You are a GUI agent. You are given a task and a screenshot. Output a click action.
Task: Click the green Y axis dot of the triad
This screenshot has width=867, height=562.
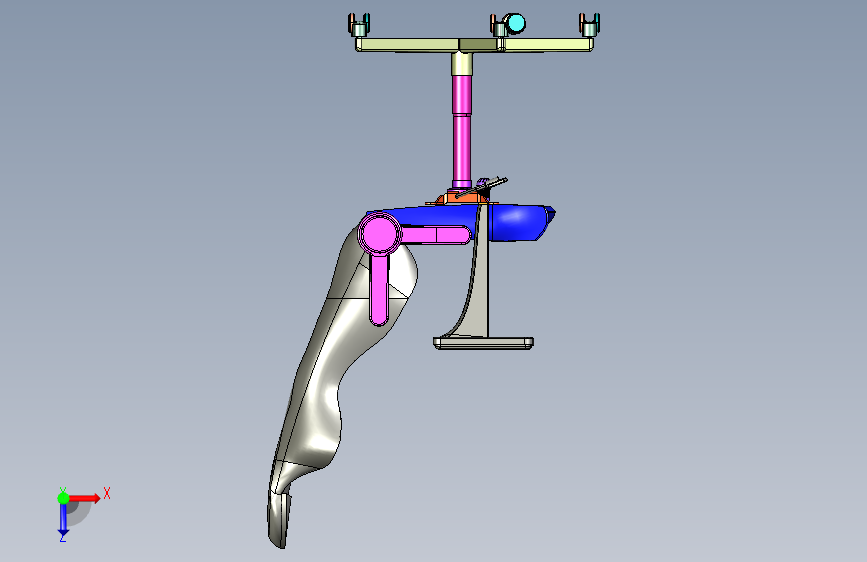click(63, 498)
